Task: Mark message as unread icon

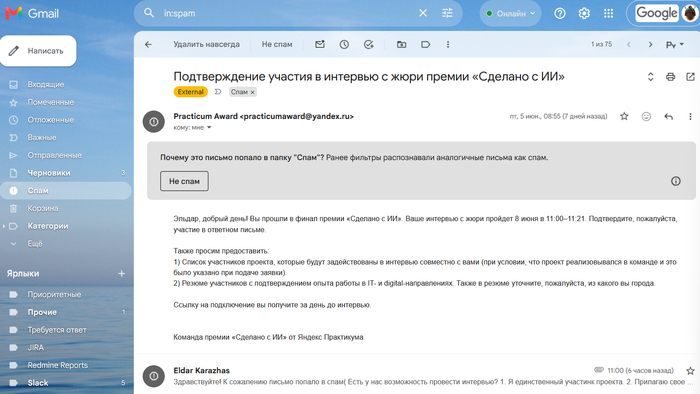Action: coord(320,44)
